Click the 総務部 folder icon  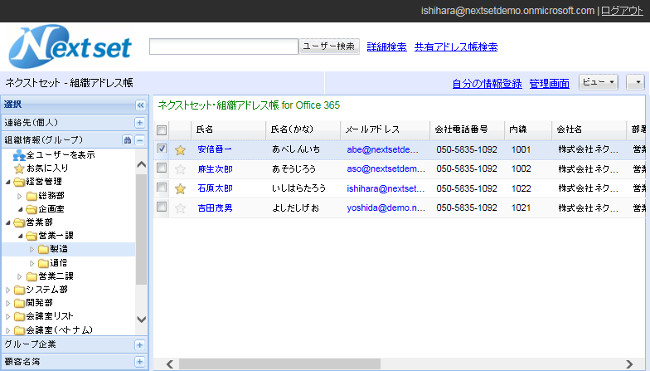click(x=32, y=196)
